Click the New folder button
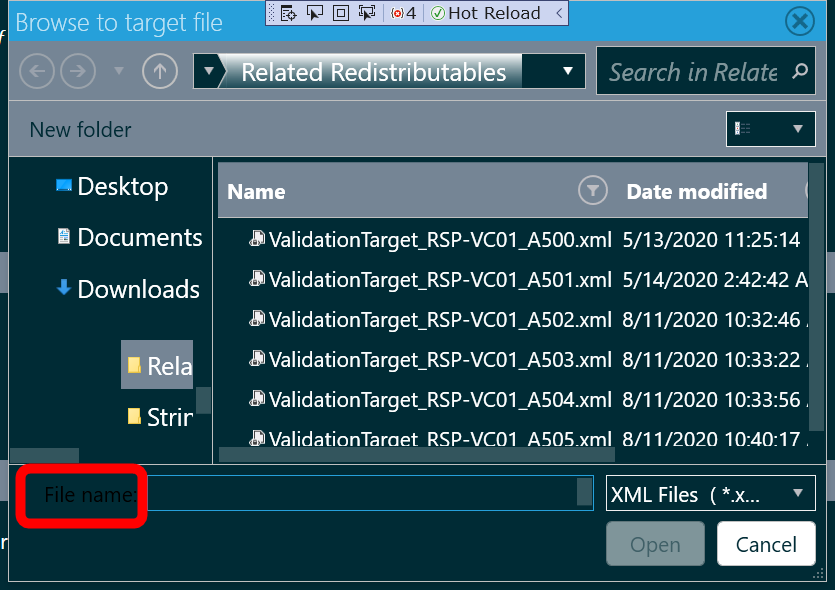 point(80,129)
